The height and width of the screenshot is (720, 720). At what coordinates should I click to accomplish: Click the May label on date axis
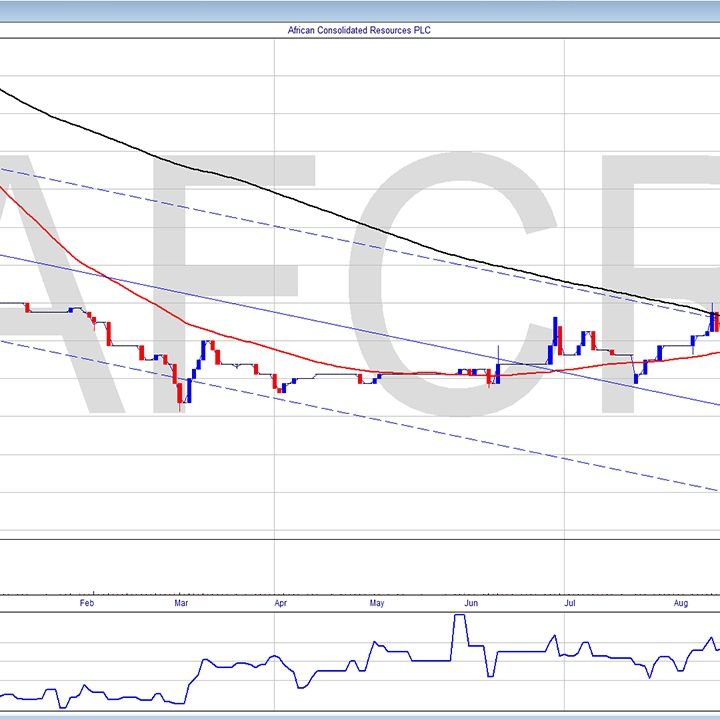click(x=377, y=603)
